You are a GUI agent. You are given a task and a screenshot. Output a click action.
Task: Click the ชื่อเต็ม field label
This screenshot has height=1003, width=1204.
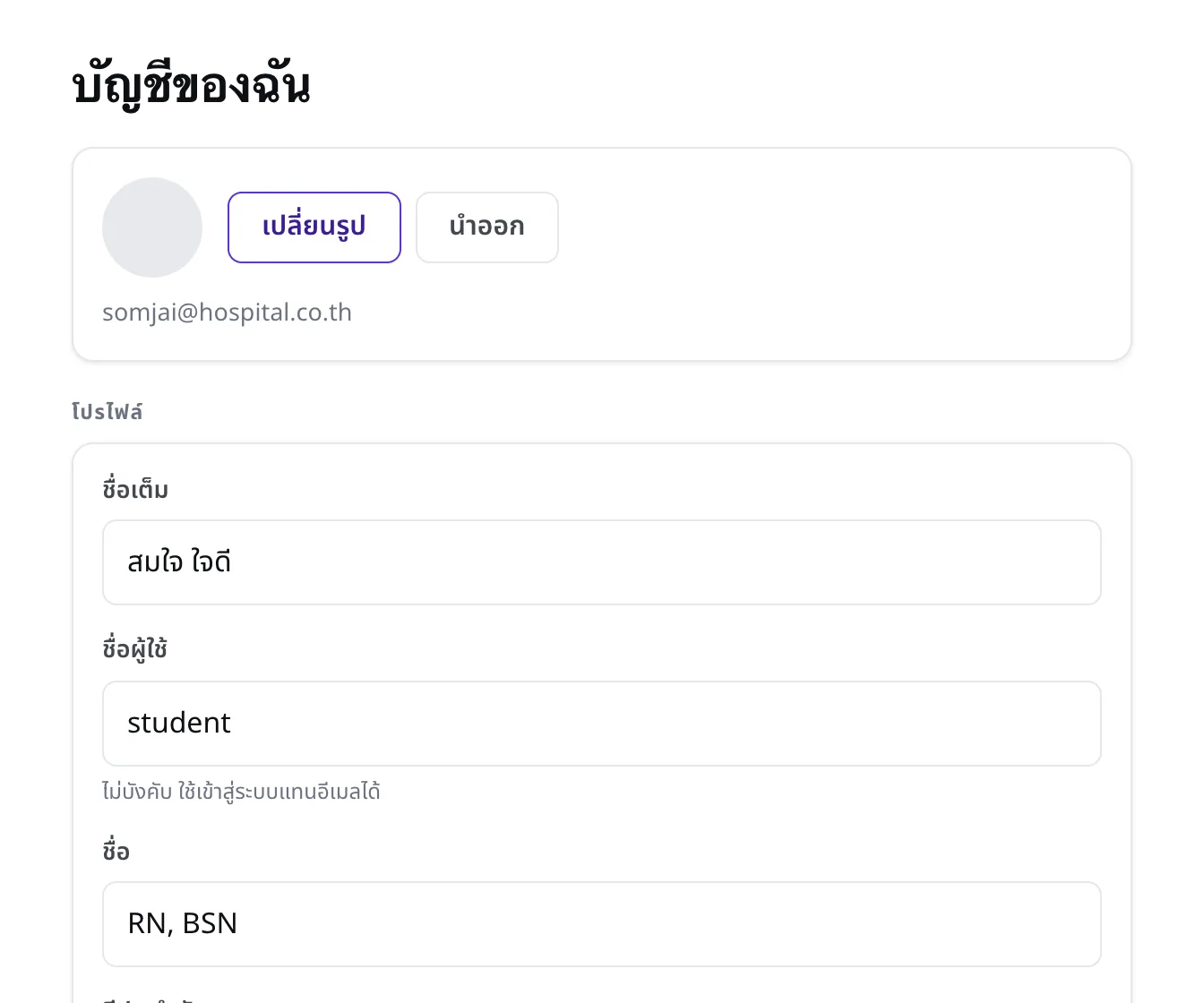point(135,490)
